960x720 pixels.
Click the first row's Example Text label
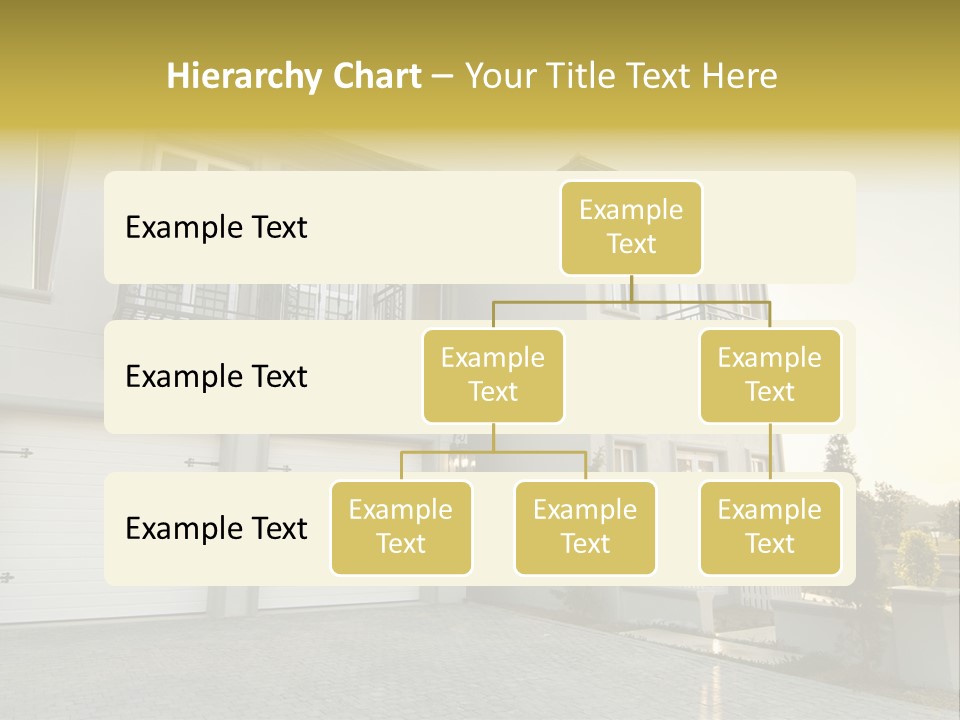point(216,227)
